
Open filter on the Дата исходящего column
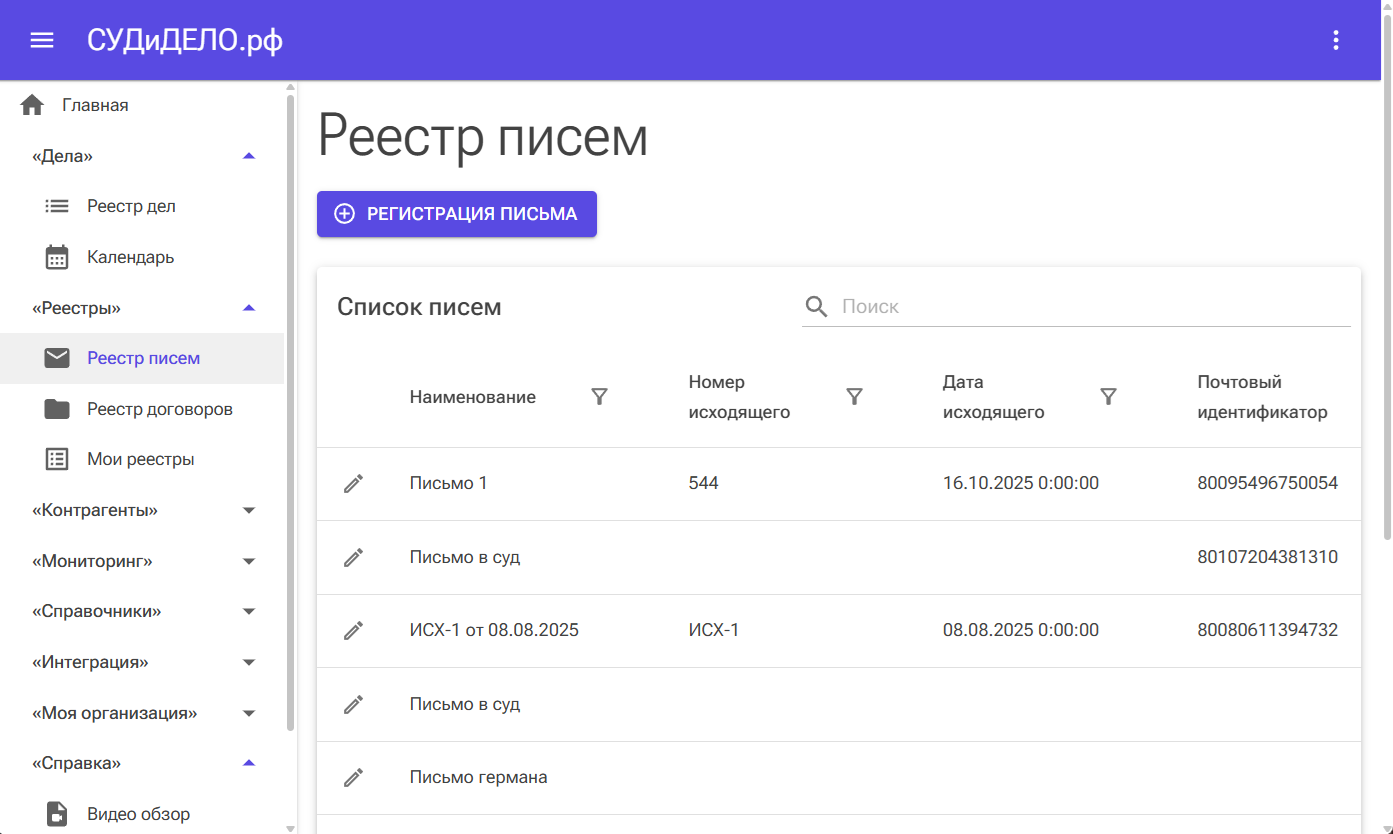click(1109, 396)
